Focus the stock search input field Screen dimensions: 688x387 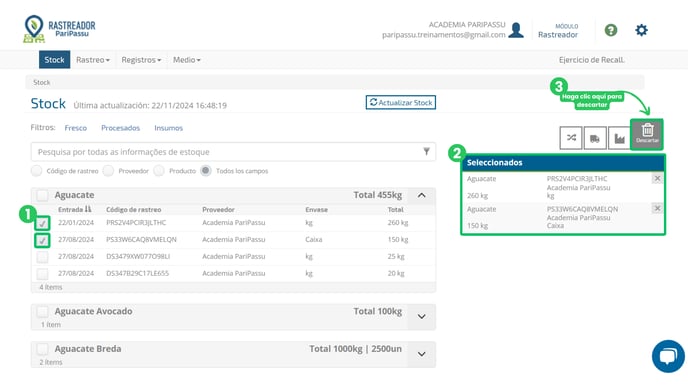coord(233,152)
